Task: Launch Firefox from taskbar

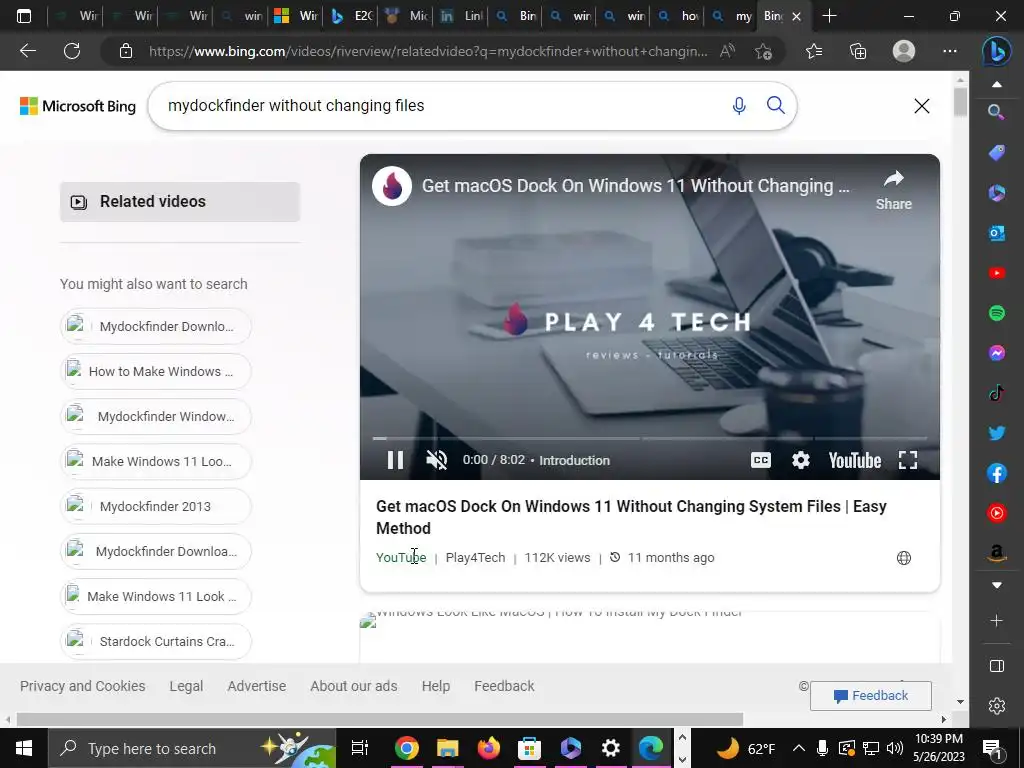Action: click(x=488, y=748)
